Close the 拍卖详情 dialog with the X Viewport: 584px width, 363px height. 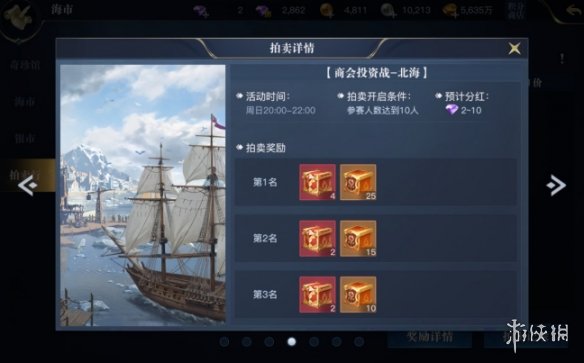pyautogui.click(x=514, y=48)
